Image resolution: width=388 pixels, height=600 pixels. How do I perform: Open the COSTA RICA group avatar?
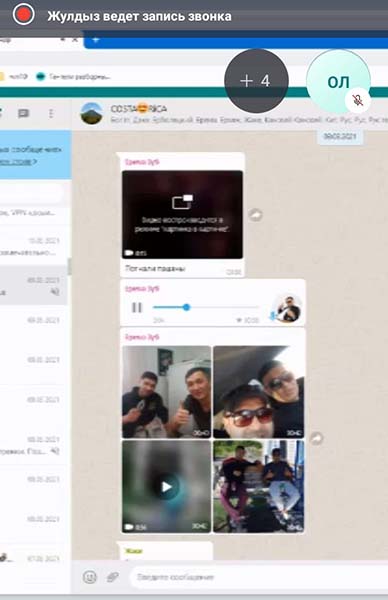click(91, 114)
